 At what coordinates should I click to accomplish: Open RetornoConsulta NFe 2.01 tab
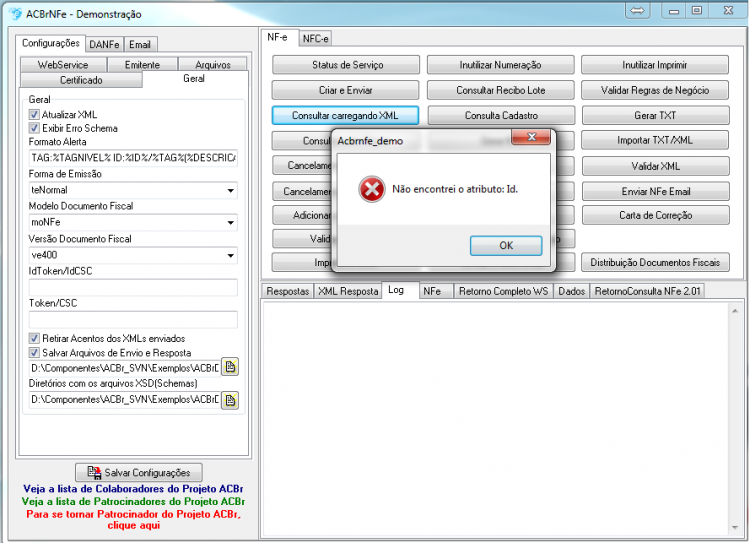648,291
